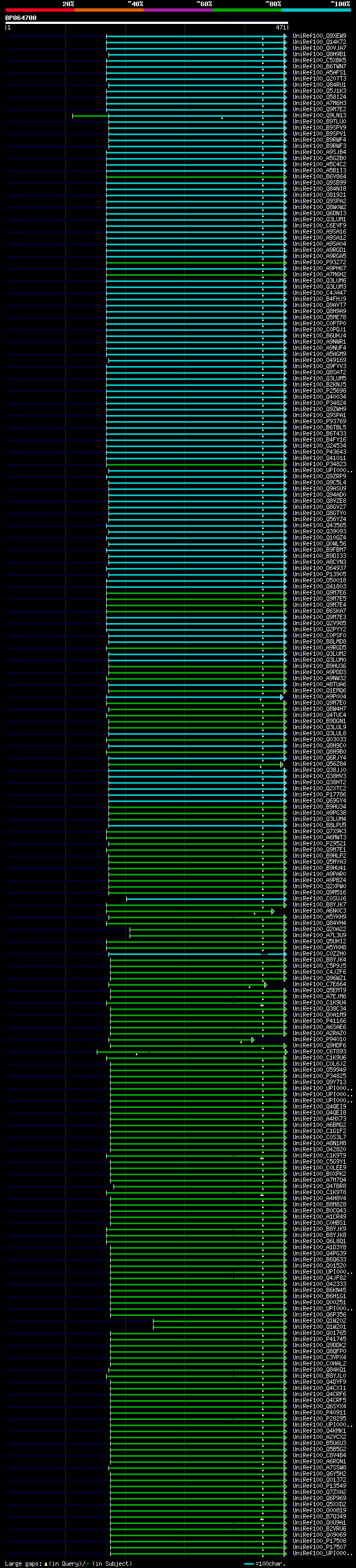Select the UniRef100_Q3LUL9 label
This screenshot has width=356, height=1568.
319,728
